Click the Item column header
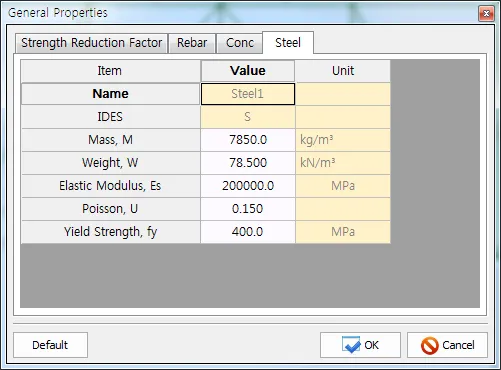 (x=110, y=71)
